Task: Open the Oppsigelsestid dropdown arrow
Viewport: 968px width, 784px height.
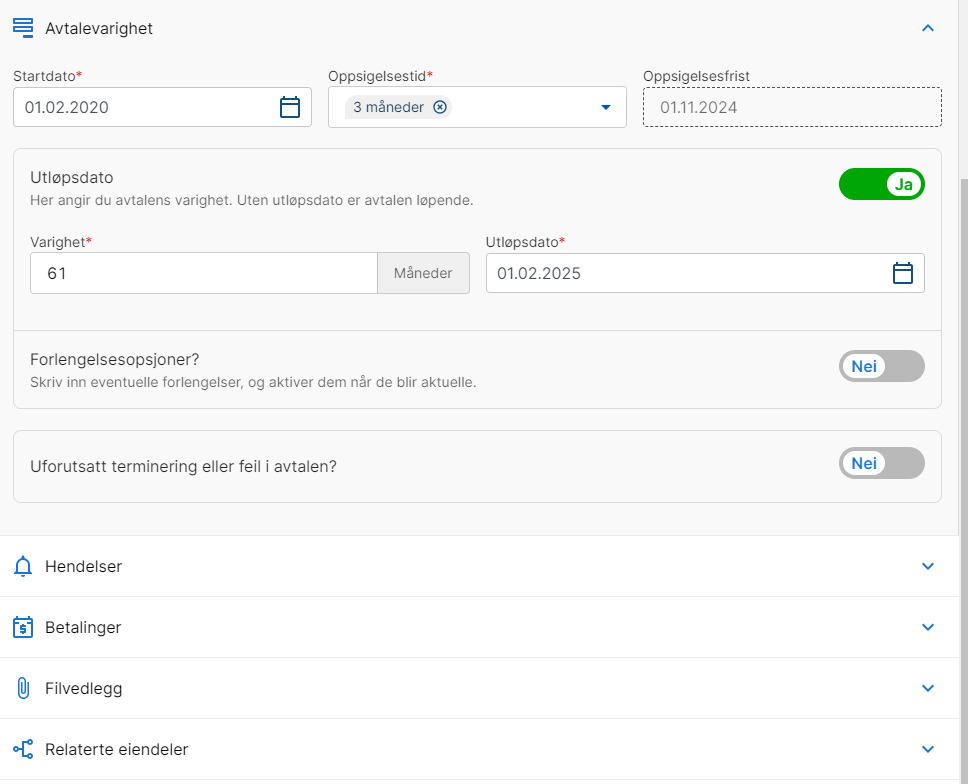Action: (606, 107)
